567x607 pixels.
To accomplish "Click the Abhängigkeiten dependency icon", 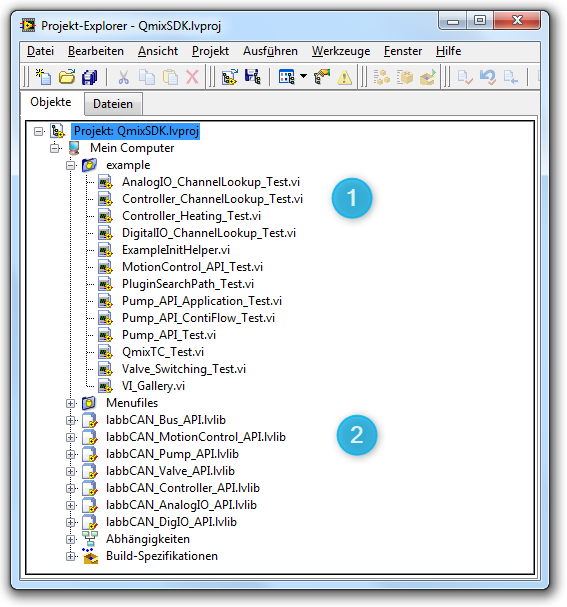I will 90,539.
